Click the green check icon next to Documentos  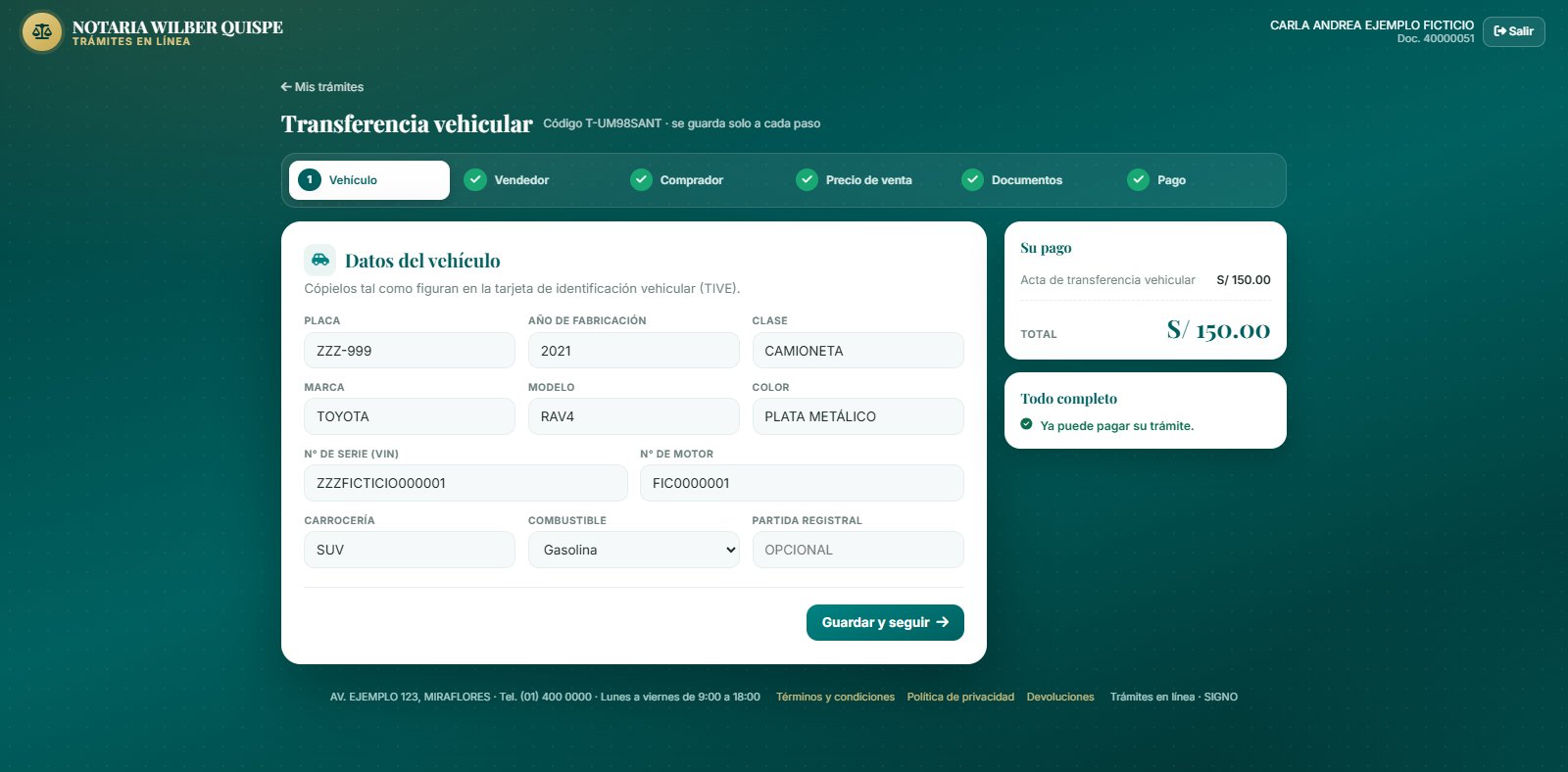pyautogui.click(x=972, y=180)
